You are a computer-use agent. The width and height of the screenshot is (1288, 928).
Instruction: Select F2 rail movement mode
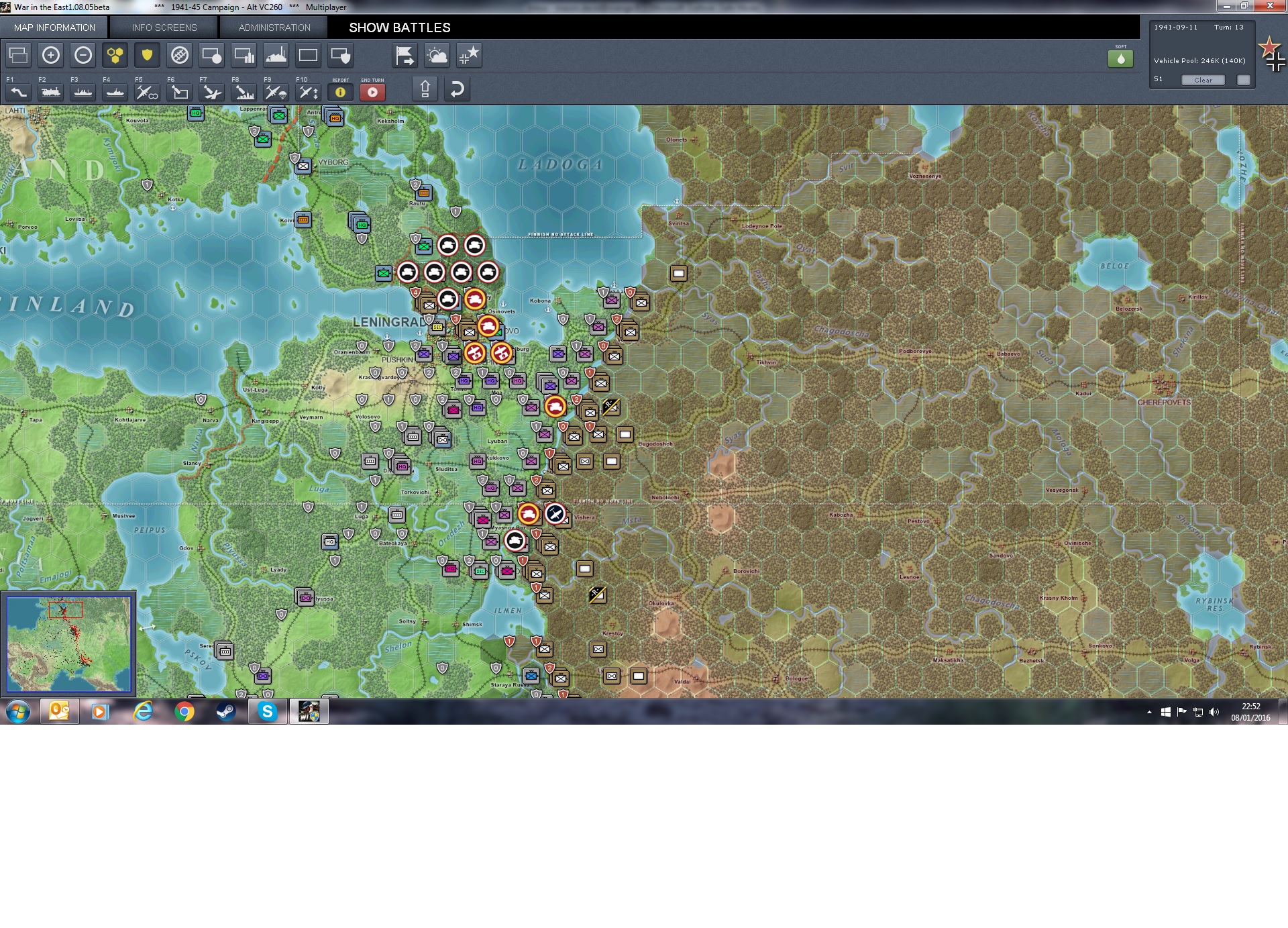click(x=51, y=93)
